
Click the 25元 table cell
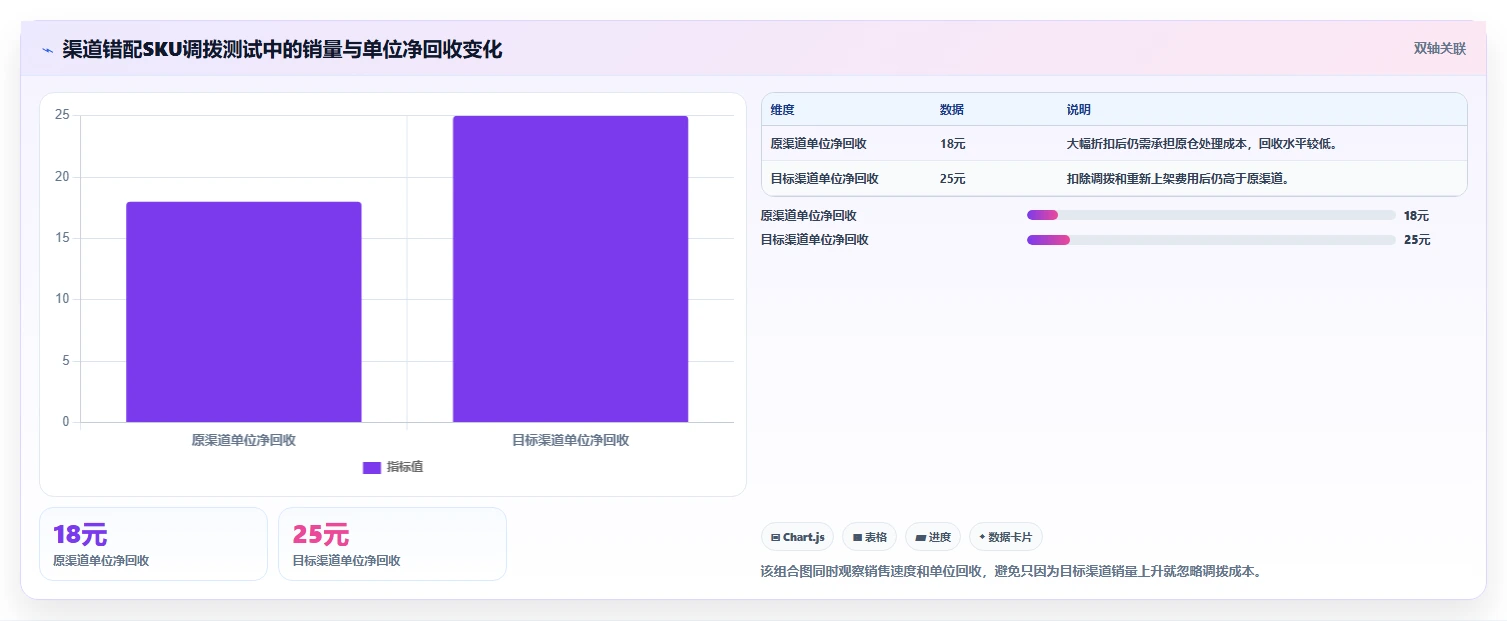tap(952, 179)
